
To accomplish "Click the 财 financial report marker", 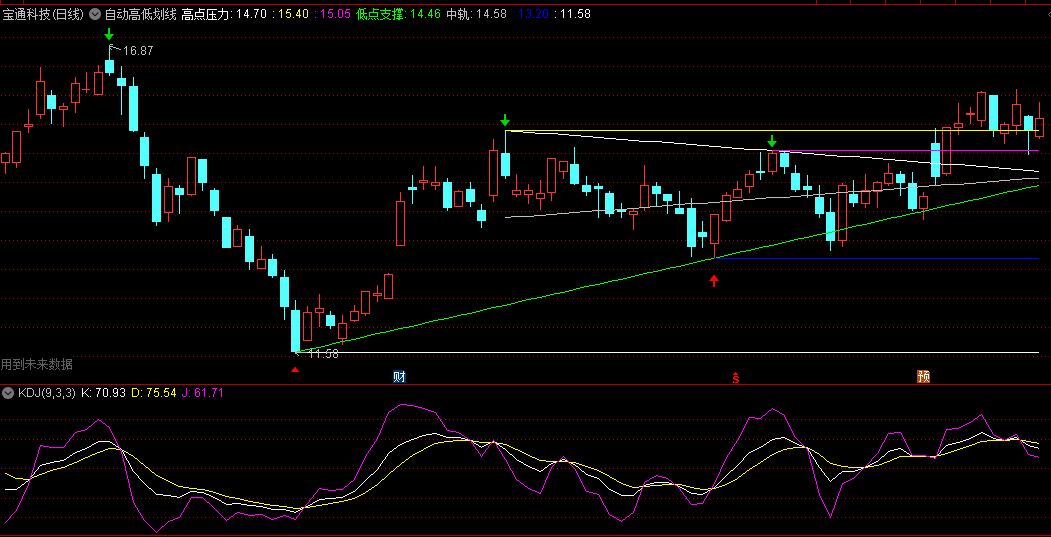I will 399,377.
